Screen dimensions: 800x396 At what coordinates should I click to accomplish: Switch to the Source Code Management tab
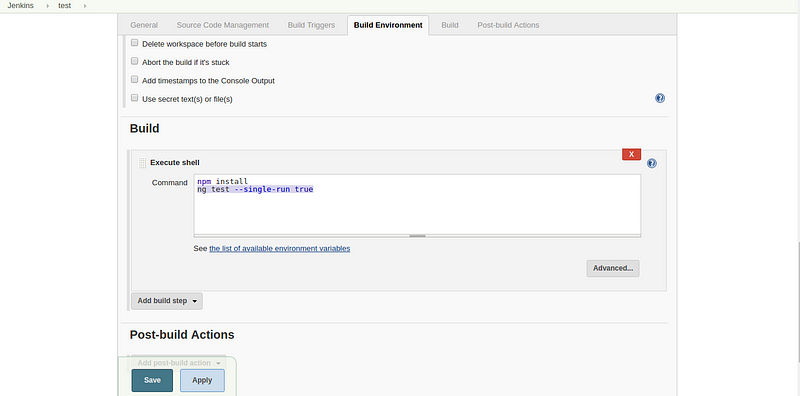point(222,25)
